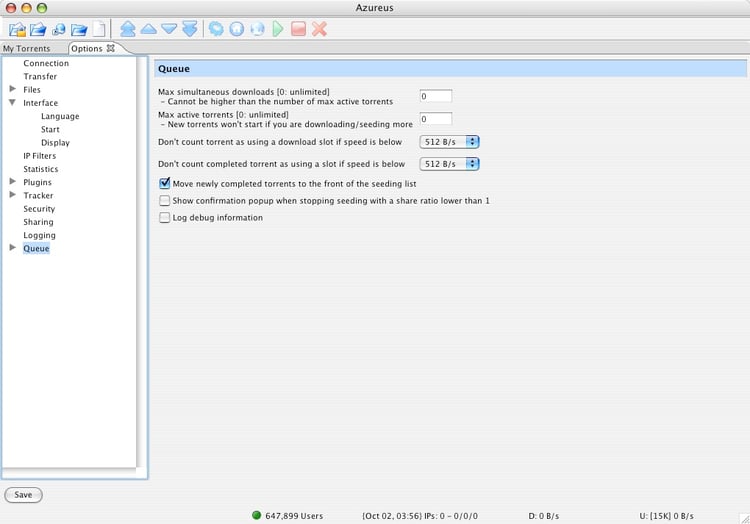
Task: Click U: [15K] 0 B/s upload status
Action: (x=666, y=515)
